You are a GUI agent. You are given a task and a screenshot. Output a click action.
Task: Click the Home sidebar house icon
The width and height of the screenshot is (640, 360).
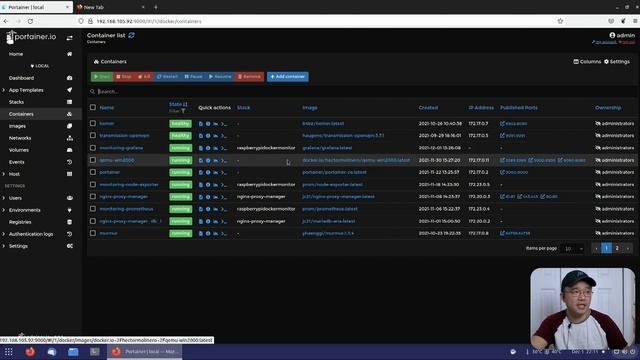pos(69,54)
